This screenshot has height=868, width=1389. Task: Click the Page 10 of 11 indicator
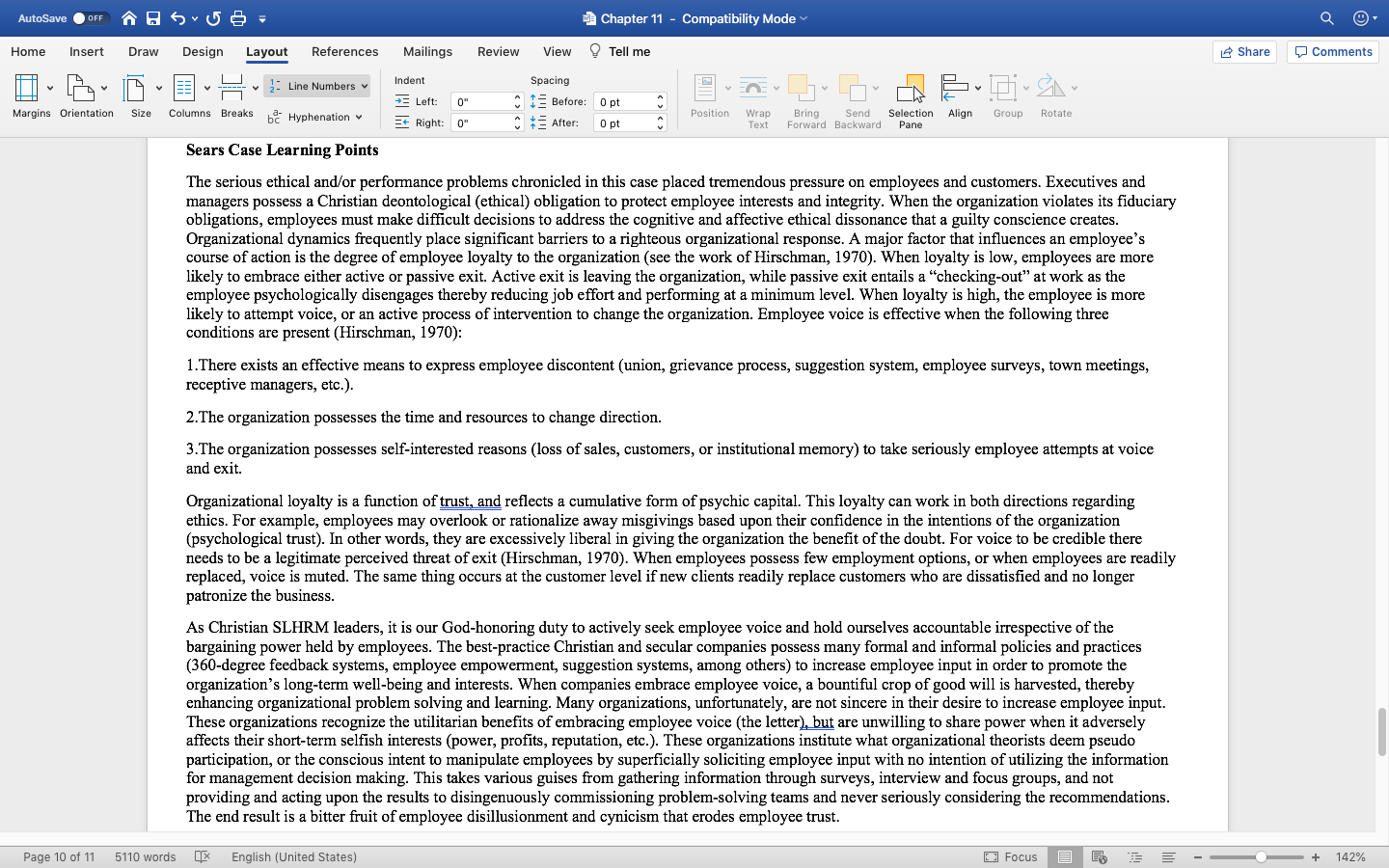(x=59, y=856)
